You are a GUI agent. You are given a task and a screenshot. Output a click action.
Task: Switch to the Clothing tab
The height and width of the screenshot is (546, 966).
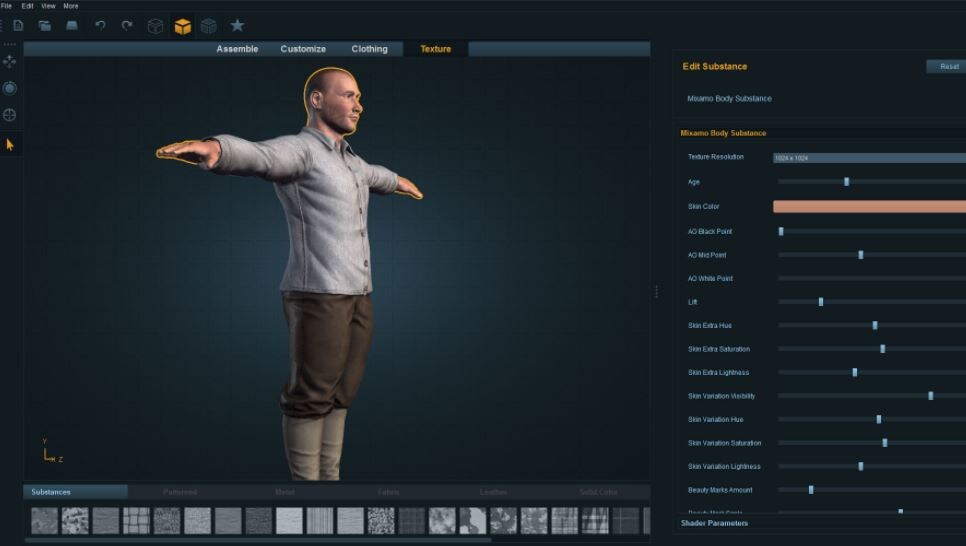[x=370, y=49]
